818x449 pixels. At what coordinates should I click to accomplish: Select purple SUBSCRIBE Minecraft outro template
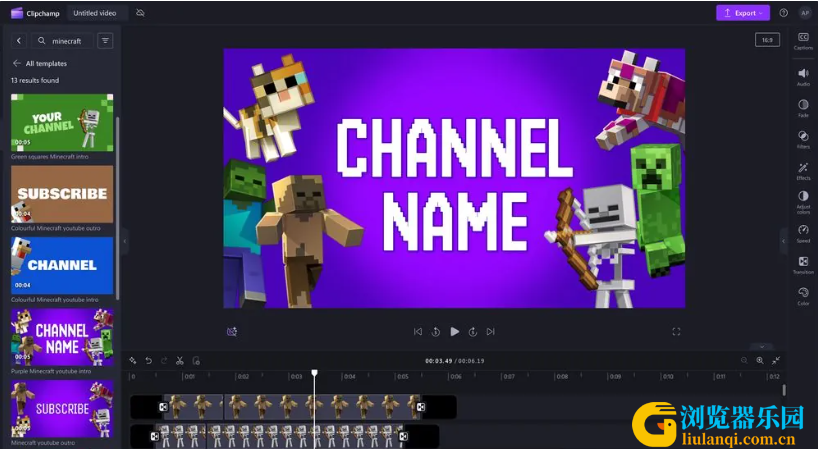pos(62,409)
